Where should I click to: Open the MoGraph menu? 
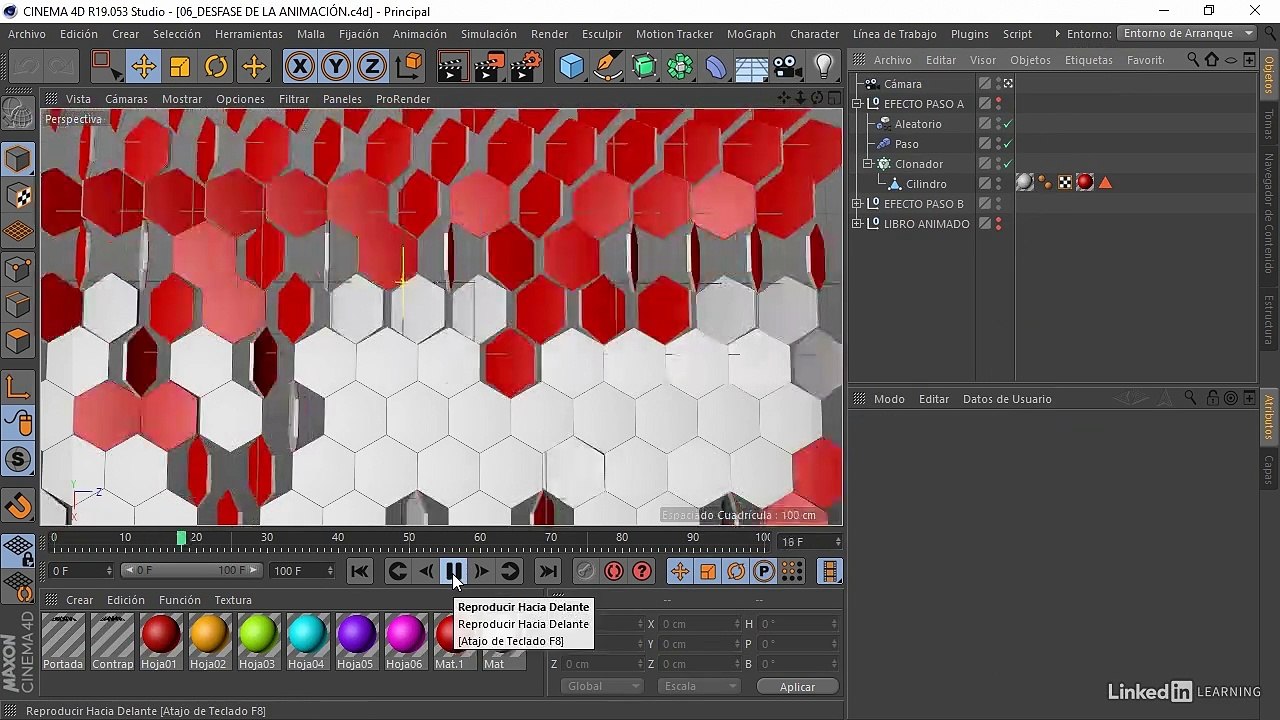(751, 34)
